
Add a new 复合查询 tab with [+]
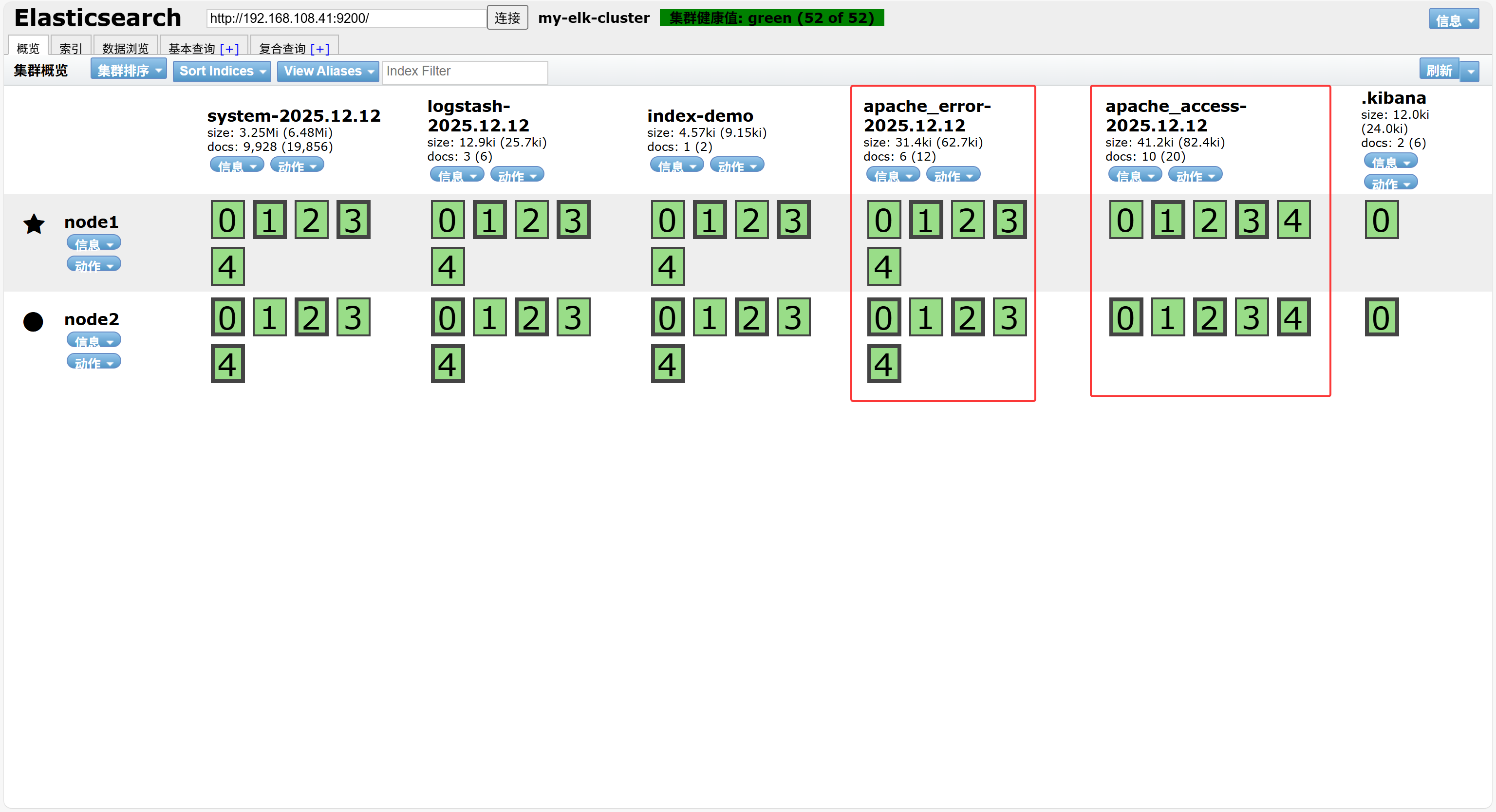tap(320, 48)
